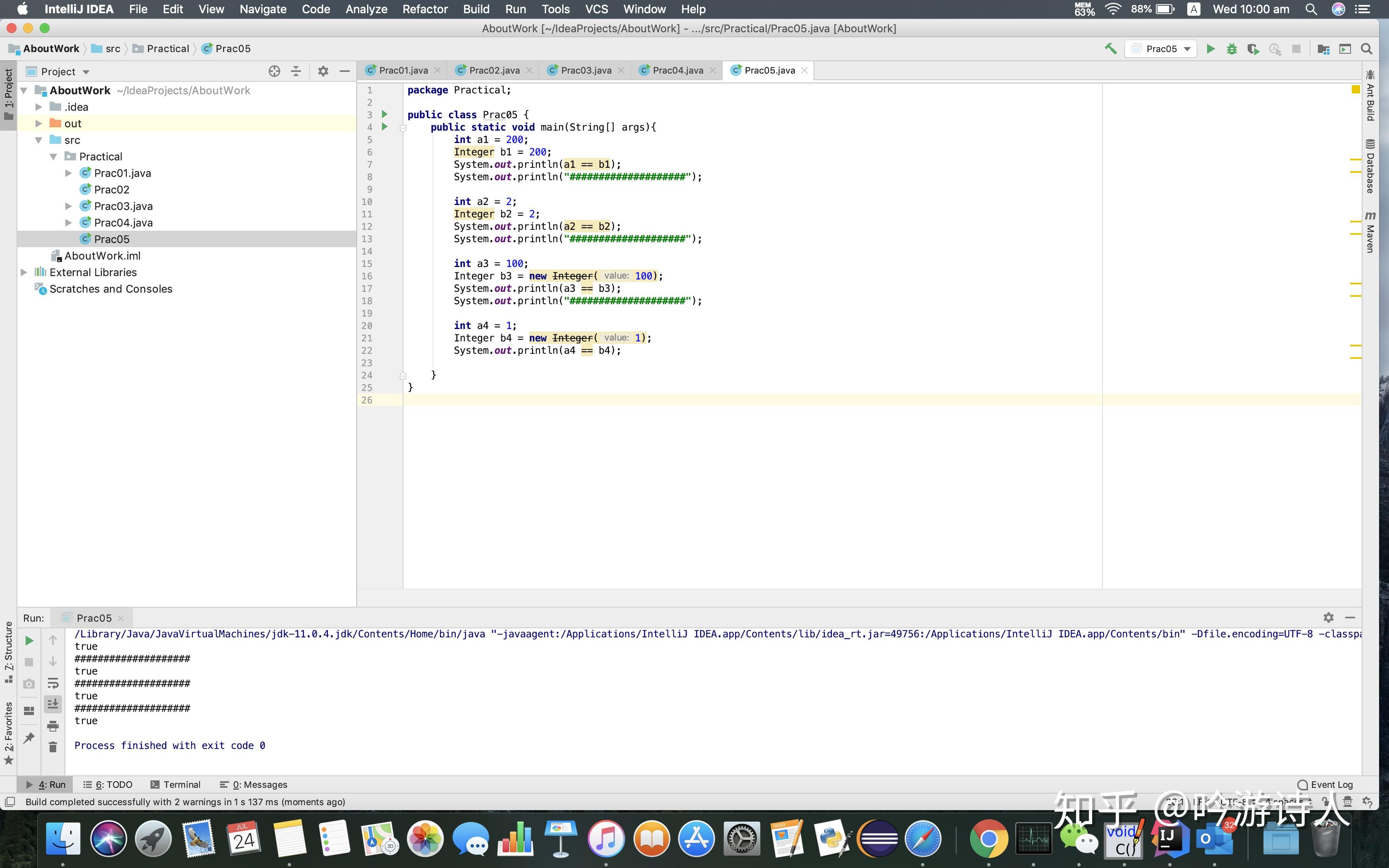Viewport: 1389px width, 868px height.
Task: Open the Refactor menu
Action: 425,9
